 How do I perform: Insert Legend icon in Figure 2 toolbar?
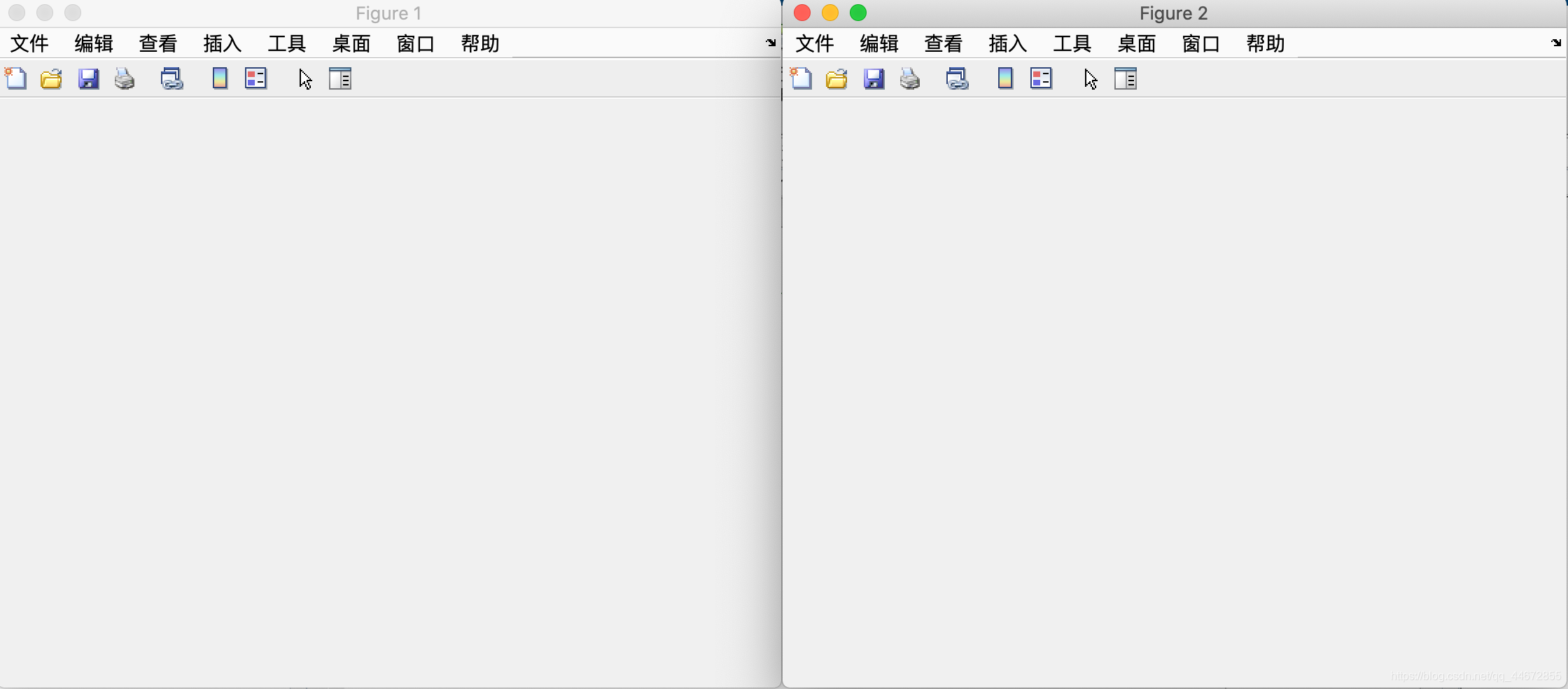[x=1041, y=78]
